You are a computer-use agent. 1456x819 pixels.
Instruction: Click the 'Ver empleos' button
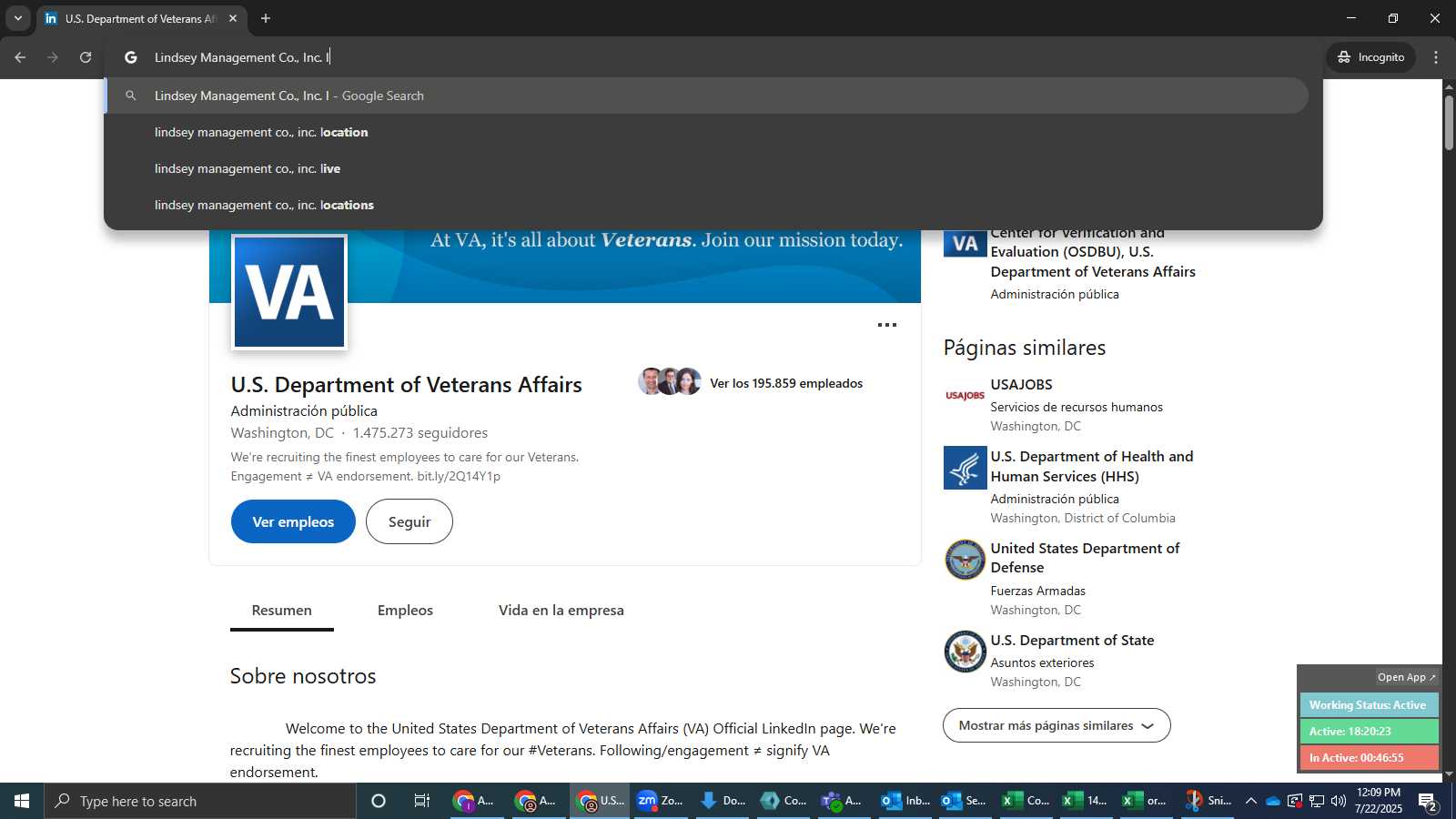point(293,521)
